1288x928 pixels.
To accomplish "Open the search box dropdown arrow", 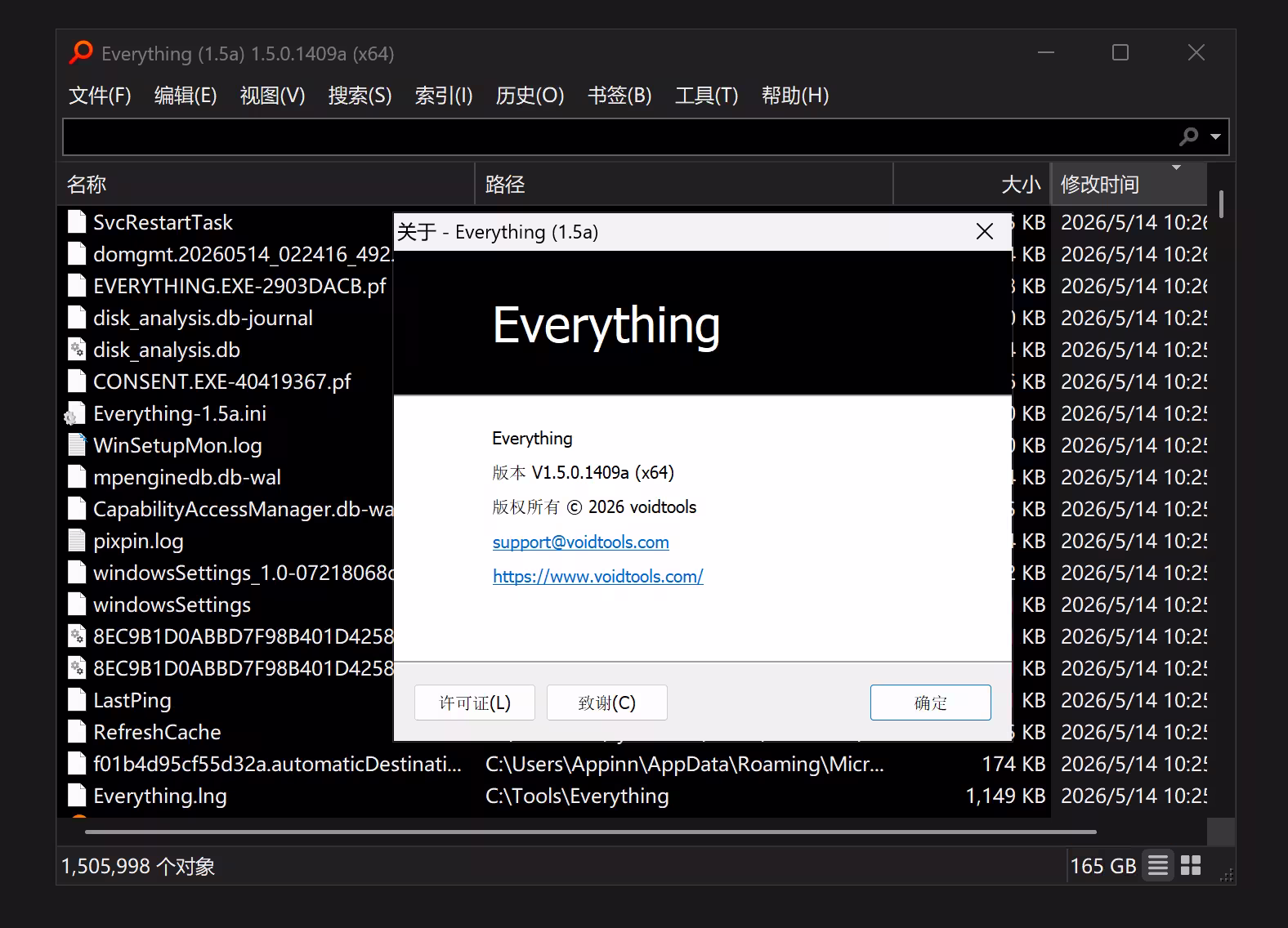I will [x=1215, y=136].
